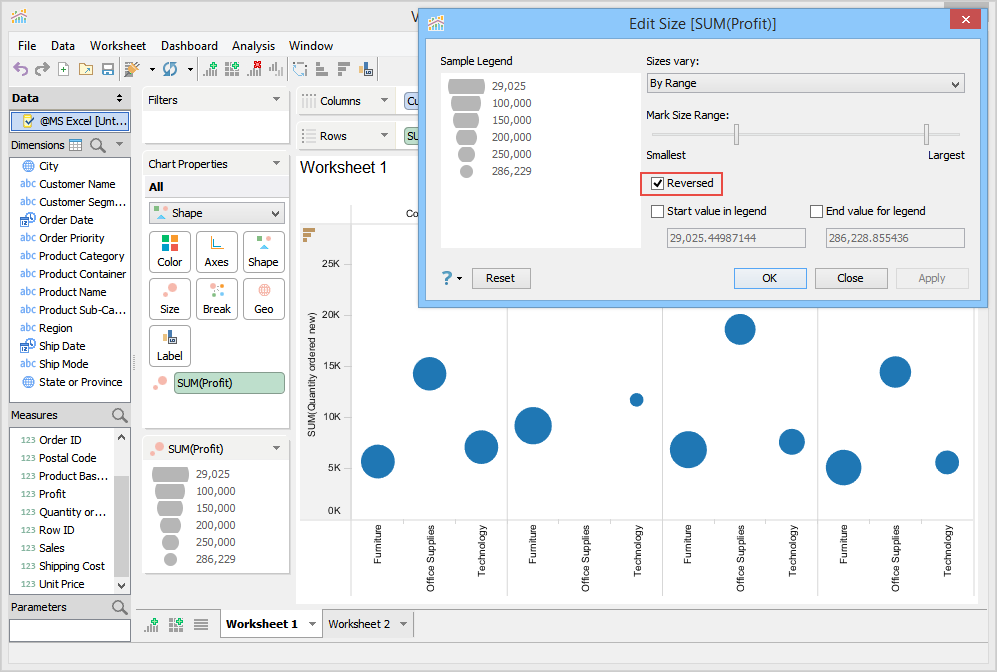Search dimensions with the magnifier icon
The height and width of the screenshot is (672, 997).
98,145
